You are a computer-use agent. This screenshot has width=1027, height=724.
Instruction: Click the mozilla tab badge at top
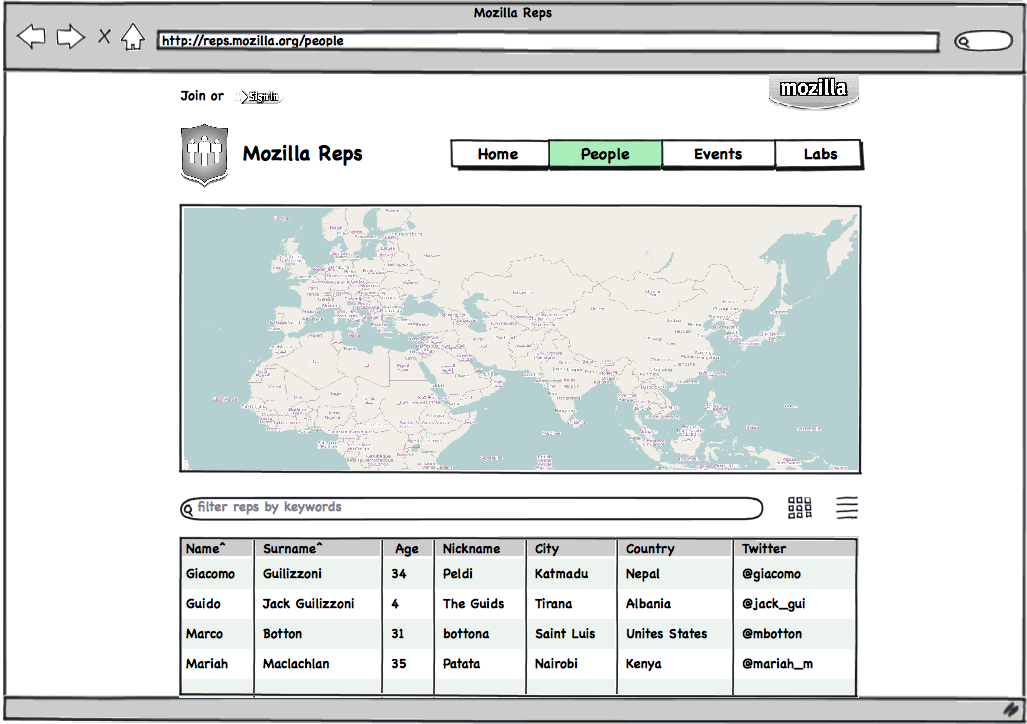813,90
